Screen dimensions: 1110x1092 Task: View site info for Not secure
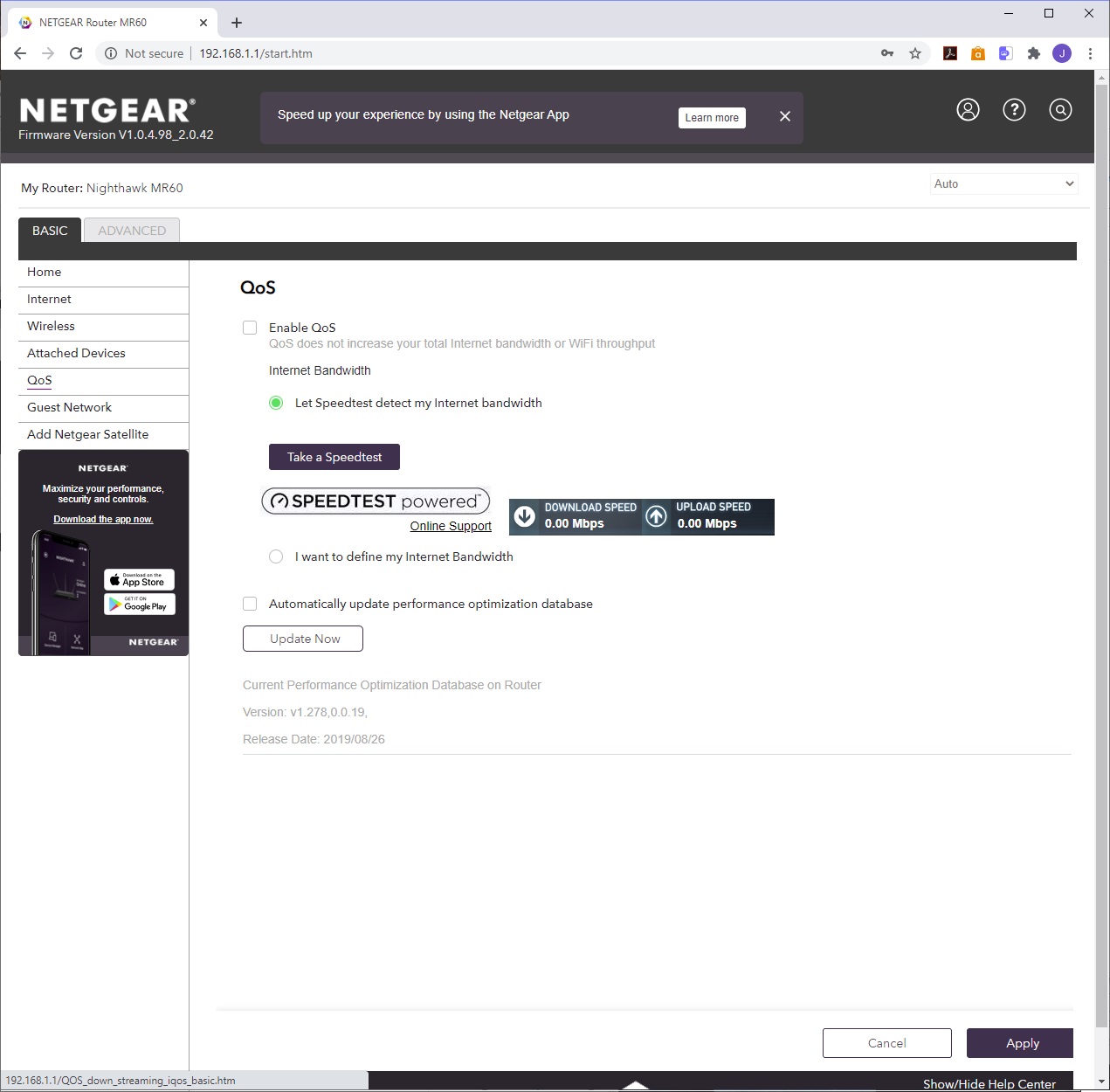point(144,53)
